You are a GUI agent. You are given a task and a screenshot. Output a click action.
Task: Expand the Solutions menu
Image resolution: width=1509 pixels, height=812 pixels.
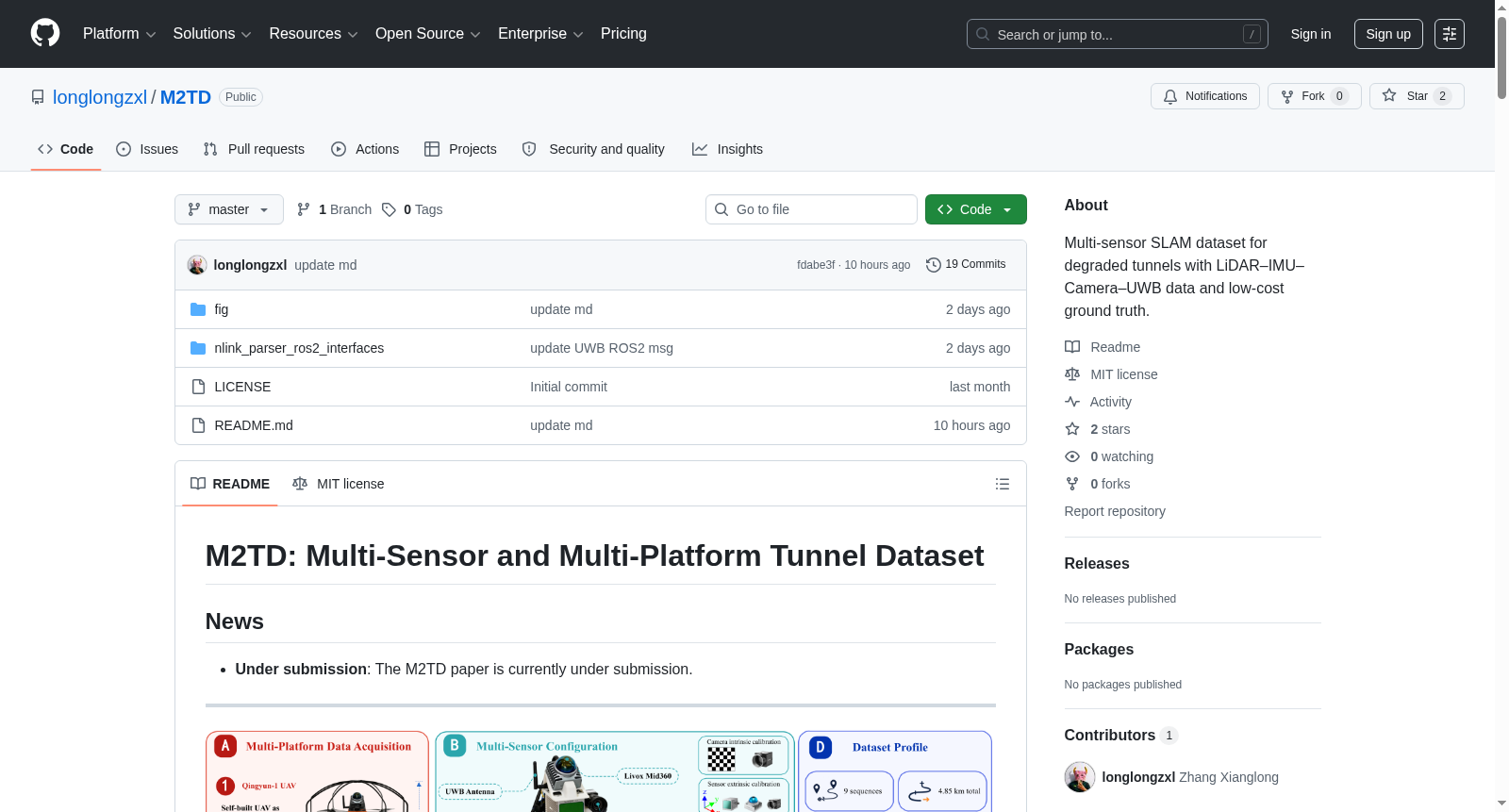212,34
